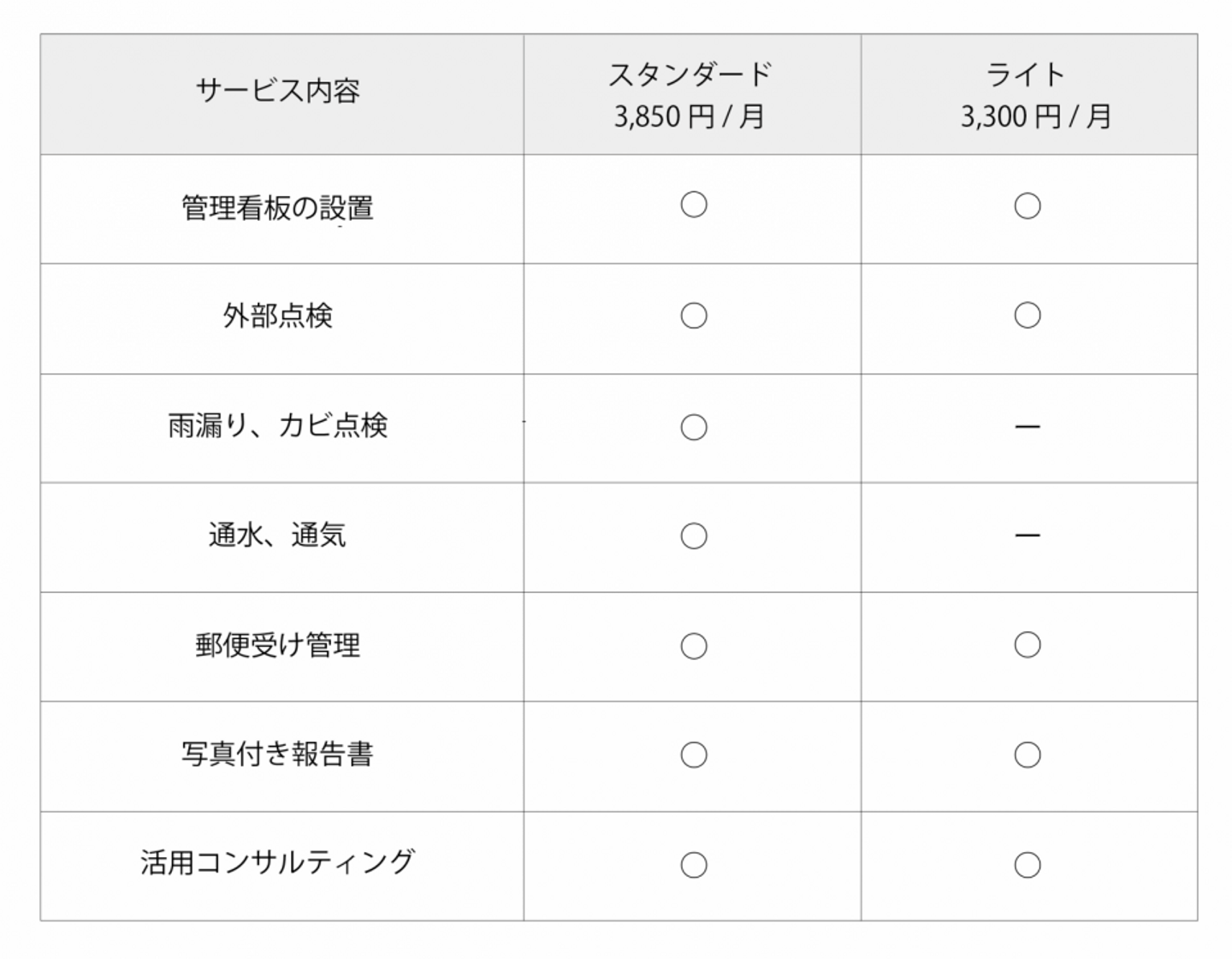
Task: Click the 写真付き報告書 row label
Action: pyautogui.click(x=278, y=754)
